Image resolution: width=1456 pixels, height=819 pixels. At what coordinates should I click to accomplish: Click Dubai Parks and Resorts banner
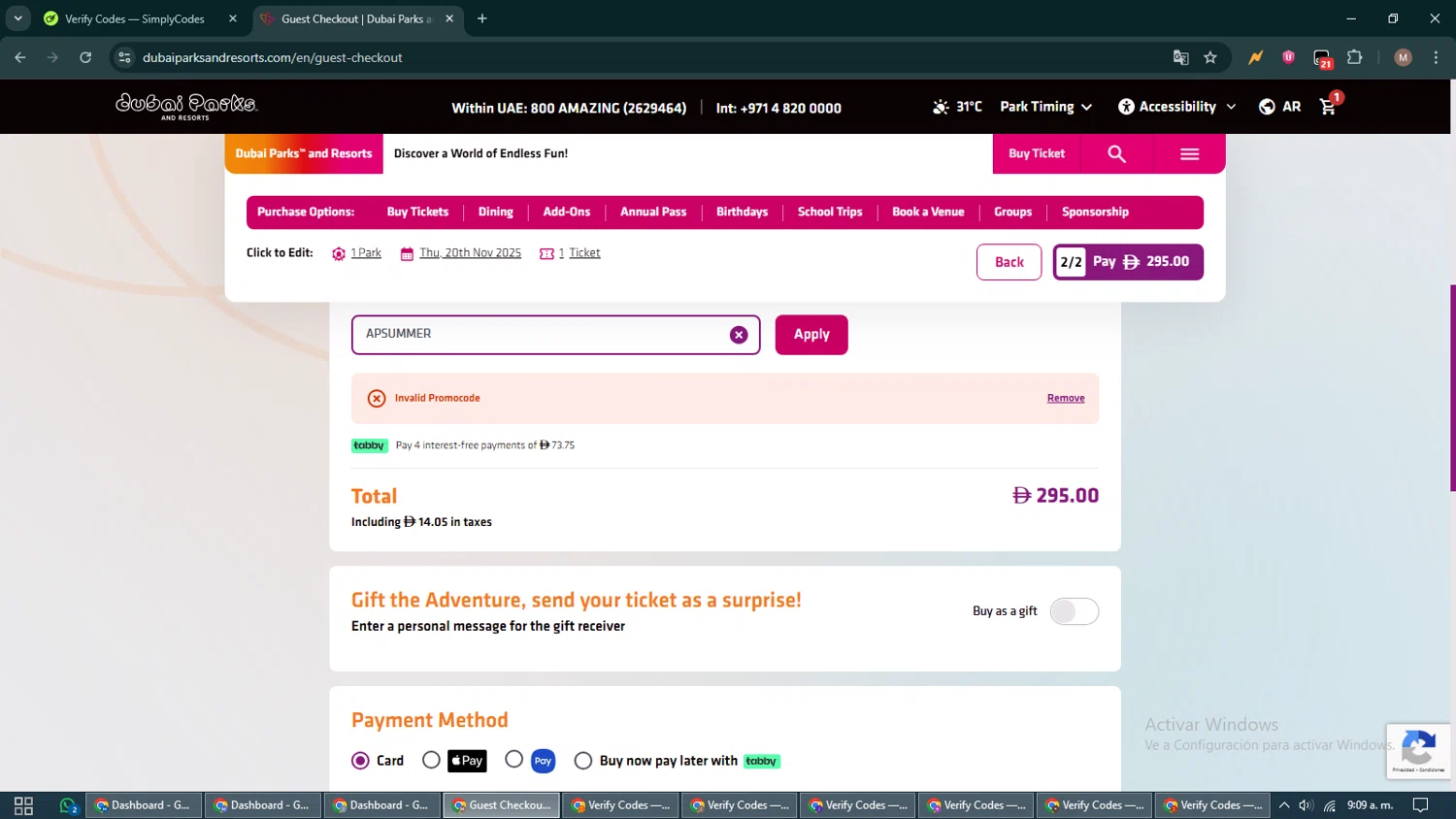[304, 154]
